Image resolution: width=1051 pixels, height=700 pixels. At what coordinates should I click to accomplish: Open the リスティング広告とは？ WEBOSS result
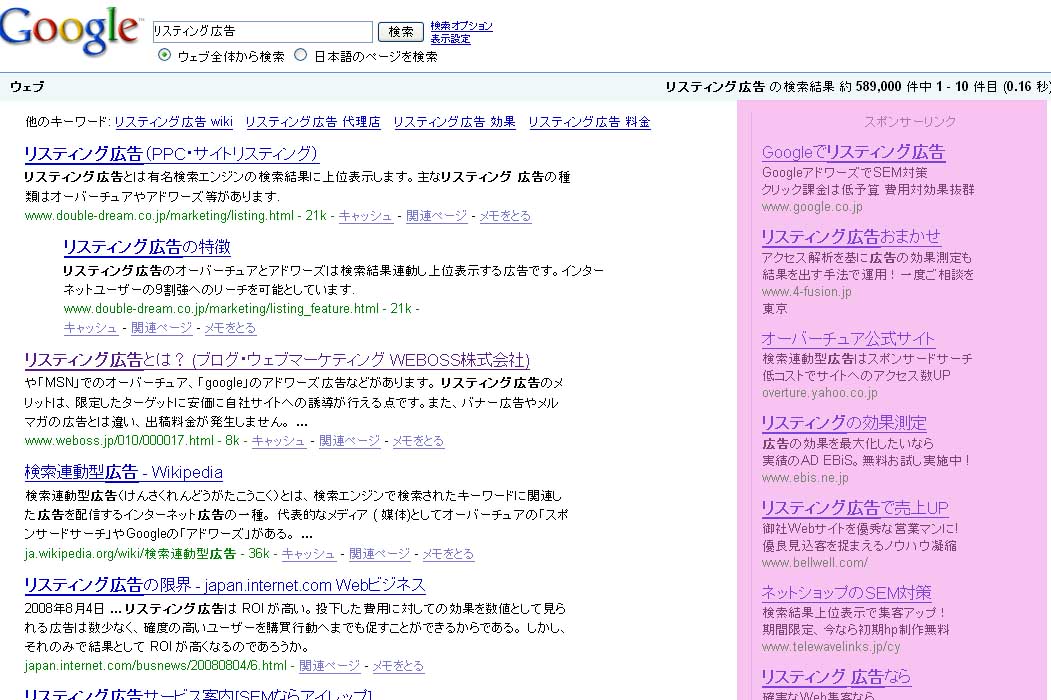click(277, 360)
